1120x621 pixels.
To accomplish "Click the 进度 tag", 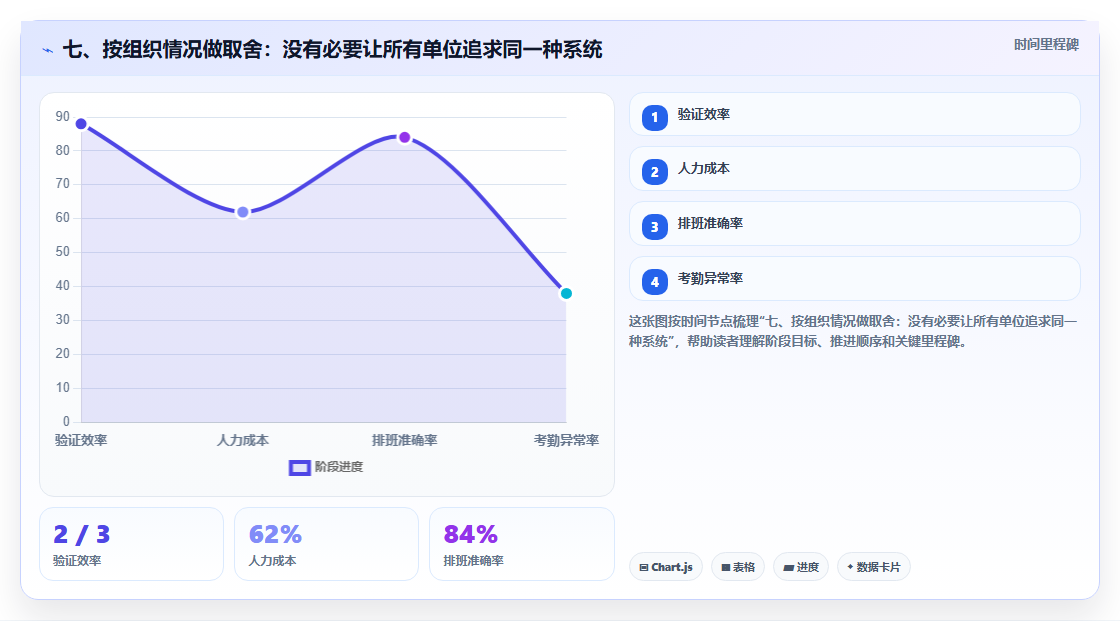I will point(801,567).
